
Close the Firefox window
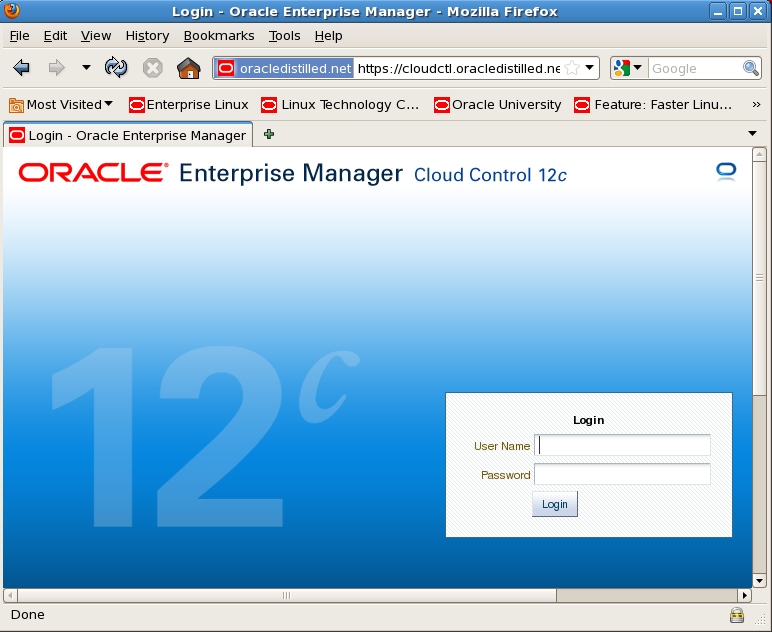[x=758, y=11]
